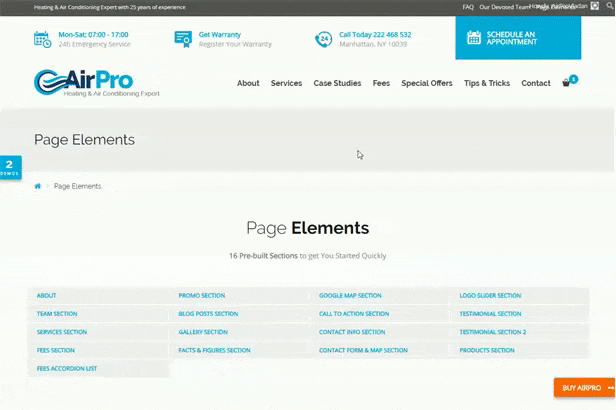Go to the Fees page

pyautogui.click(x=381, y=83)
